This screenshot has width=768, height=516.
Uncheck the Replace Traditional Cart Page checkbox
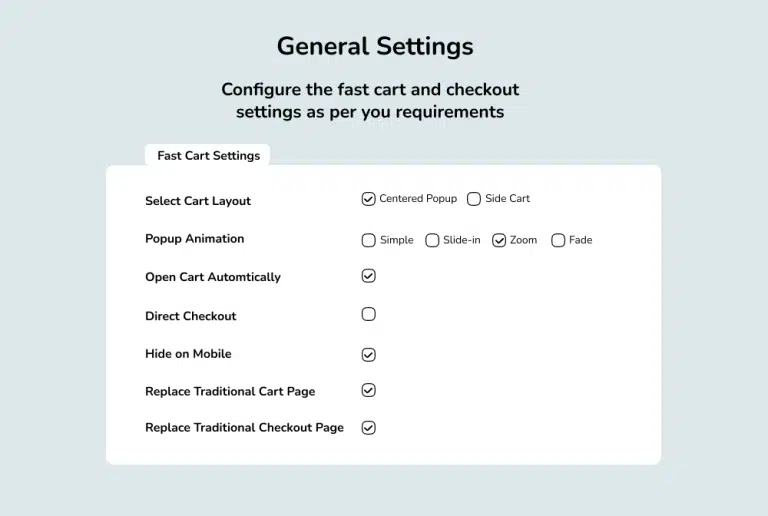point(368,390)
